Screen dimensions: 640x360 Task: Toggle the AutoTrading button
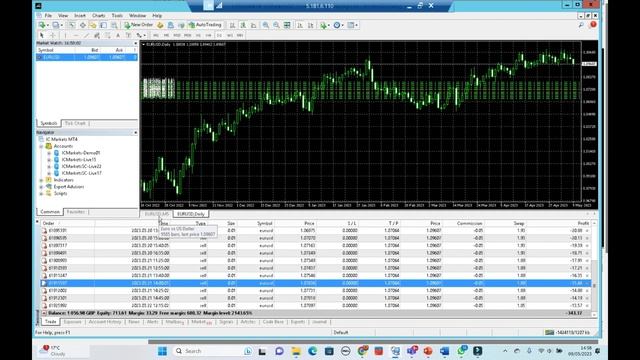click(x=205, y=25)
